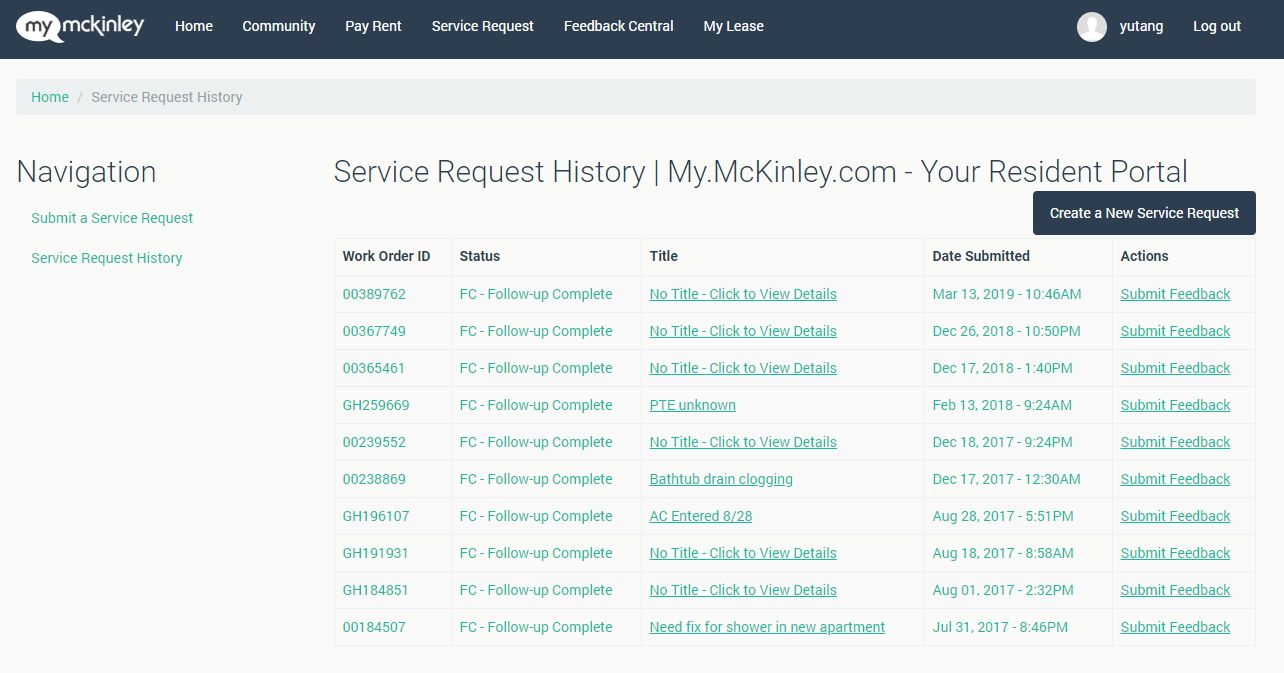This screenshot has height=673, width=1284.
Task: Click the my mckinley logo
Action: [80, 26]
